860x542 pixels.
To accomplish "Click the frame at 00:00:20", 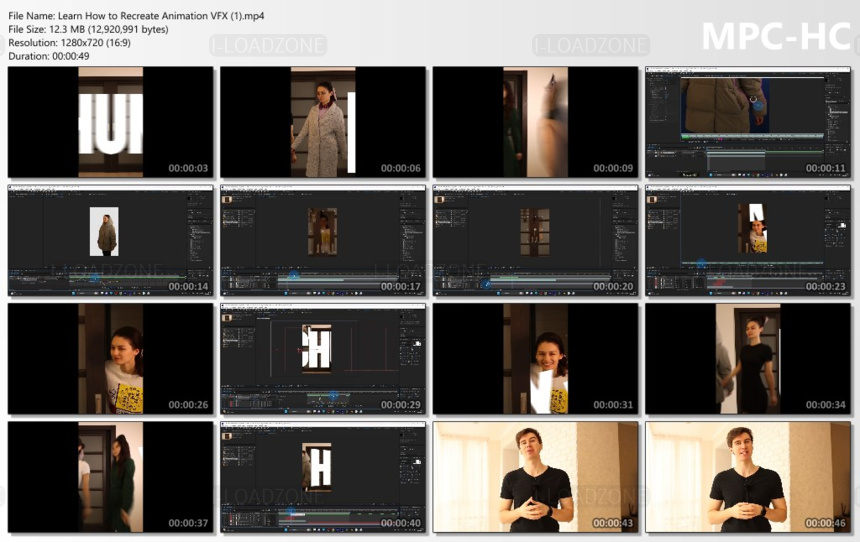I will pyautogui.click(x=535, y=240).
